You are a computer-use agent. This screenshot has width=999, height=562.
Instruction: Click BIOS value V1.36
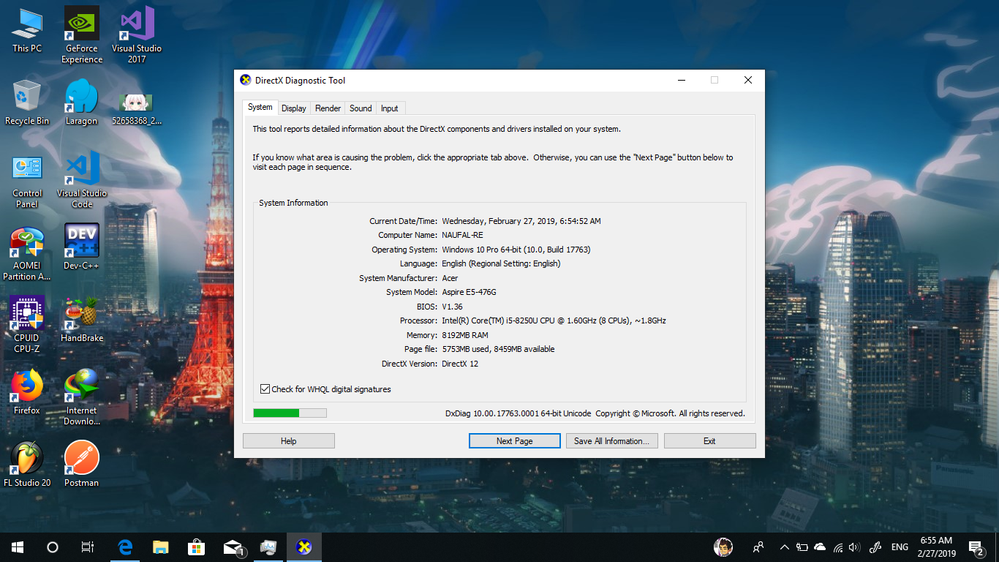[452, 306]
